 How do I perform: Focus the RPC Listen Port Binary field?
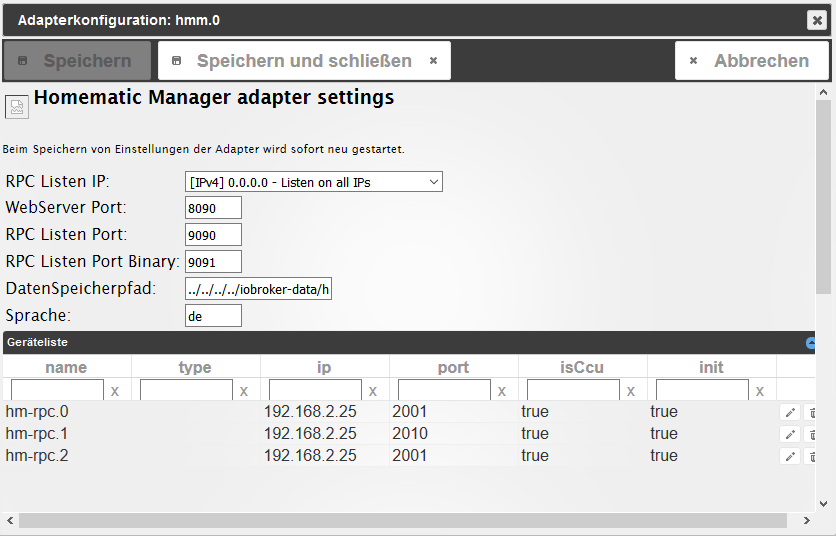coord(213,262)
